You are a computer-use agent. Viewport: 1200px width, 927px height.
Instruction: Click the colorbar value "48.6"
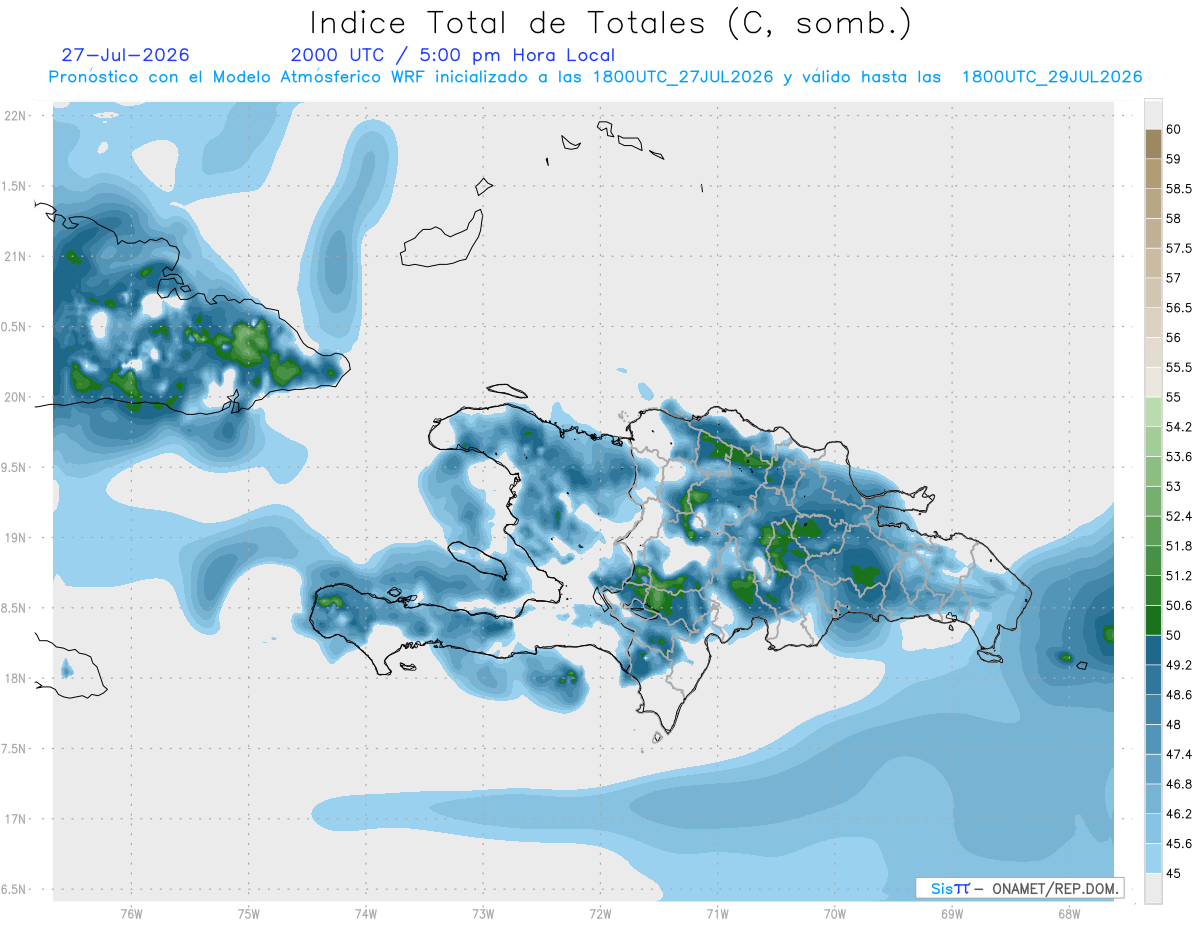(1180, 695)
